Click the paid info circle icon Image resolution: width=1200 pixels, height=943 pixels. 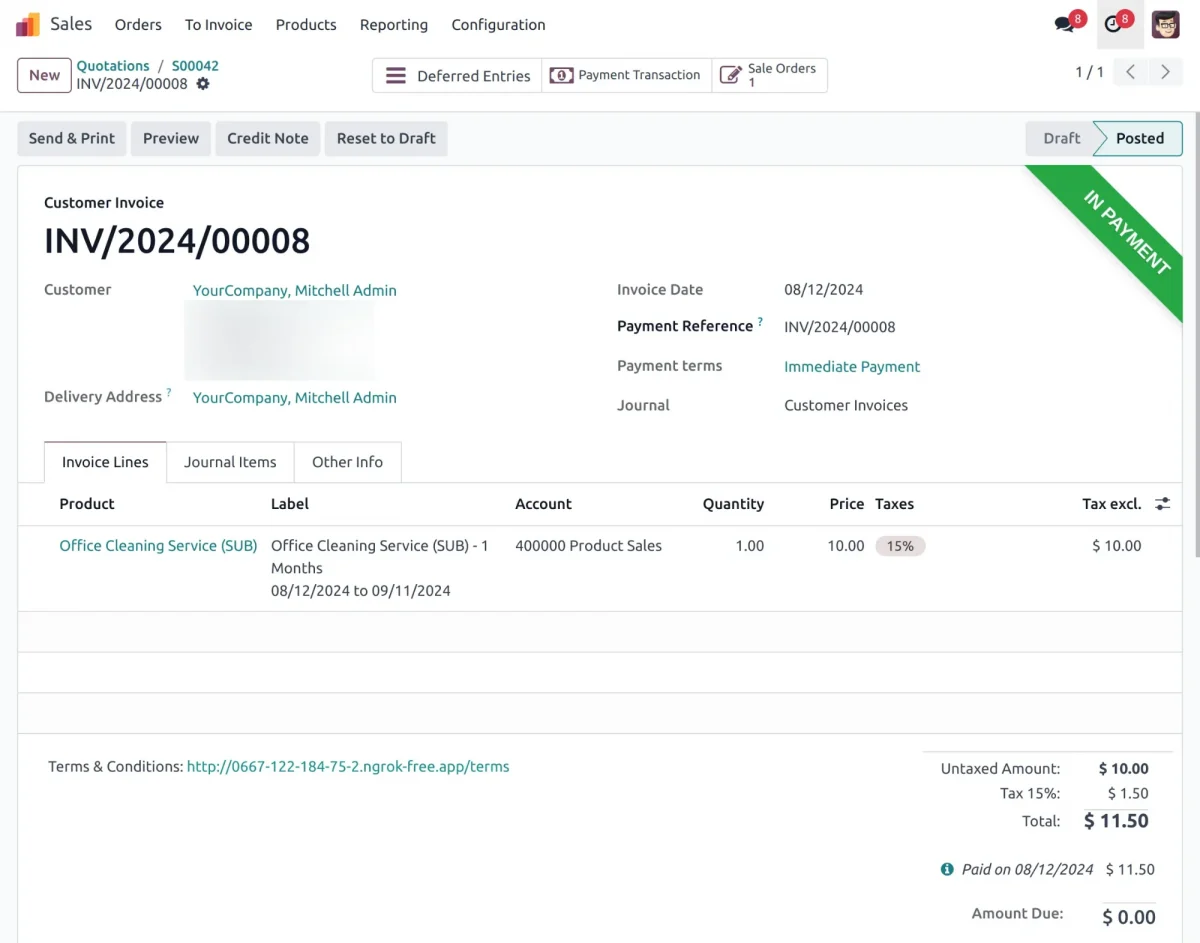pos(947,869)
